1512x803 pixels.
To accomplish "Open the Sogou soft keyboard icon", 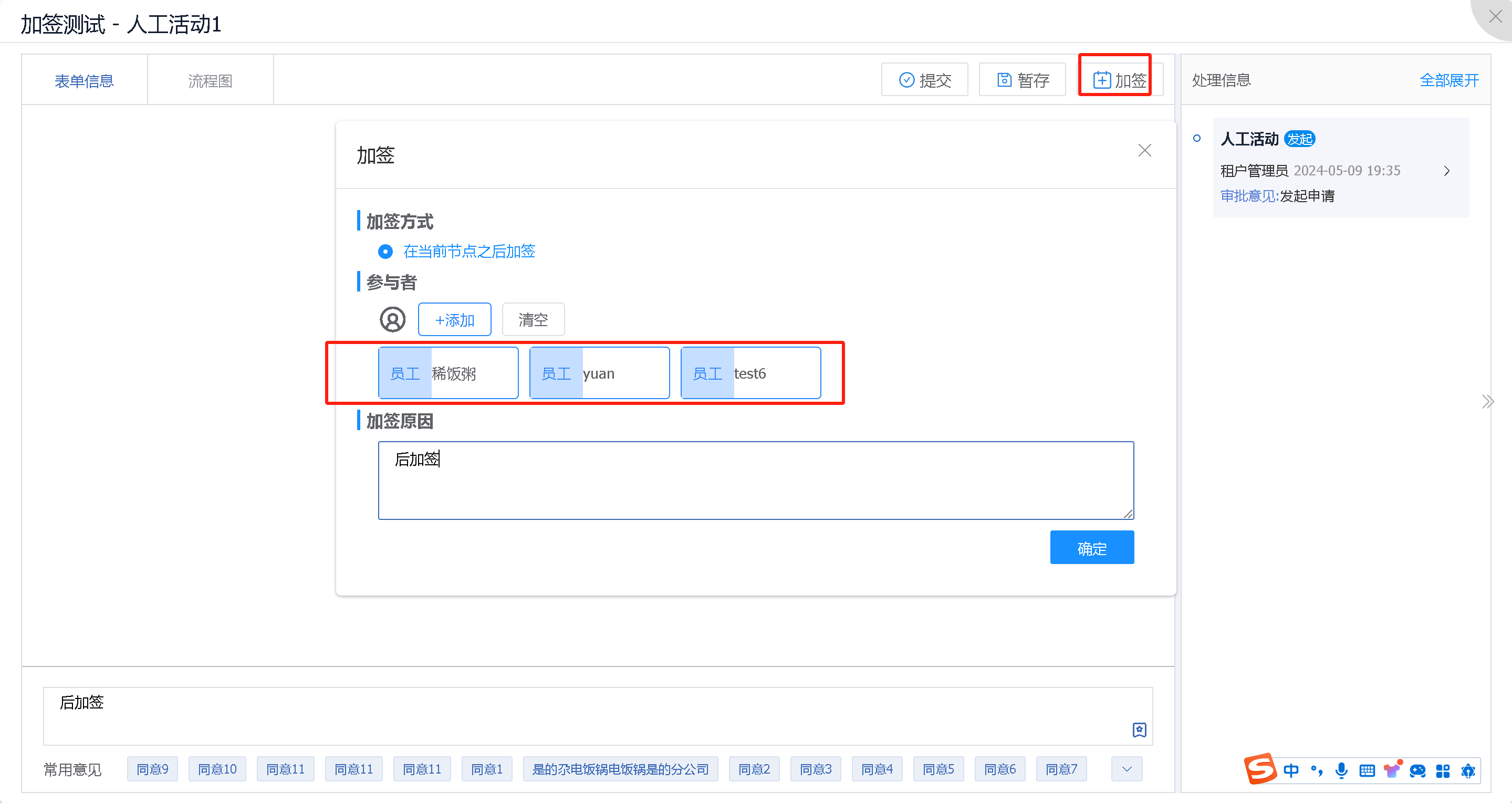I will tap(1367, 770).
